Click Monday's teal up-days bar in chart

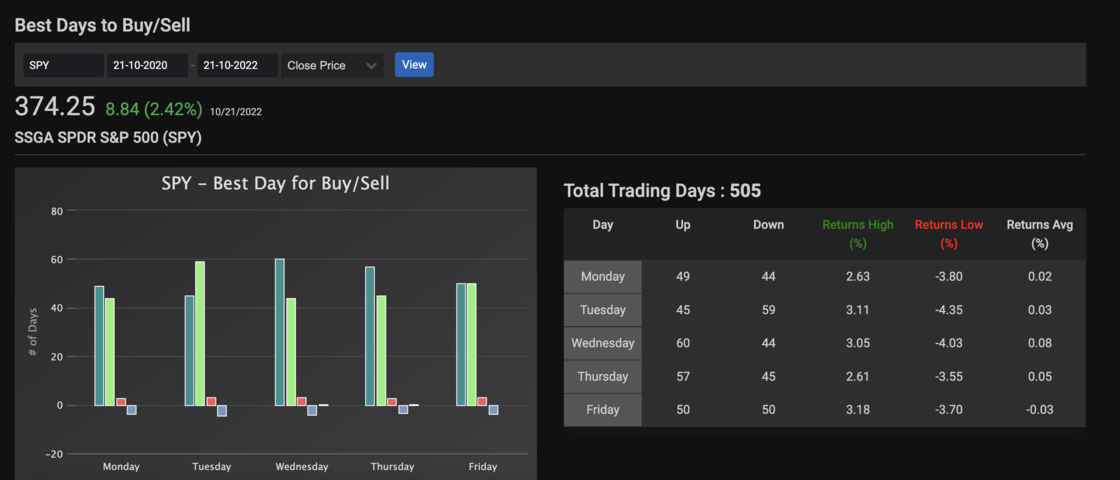99,346
